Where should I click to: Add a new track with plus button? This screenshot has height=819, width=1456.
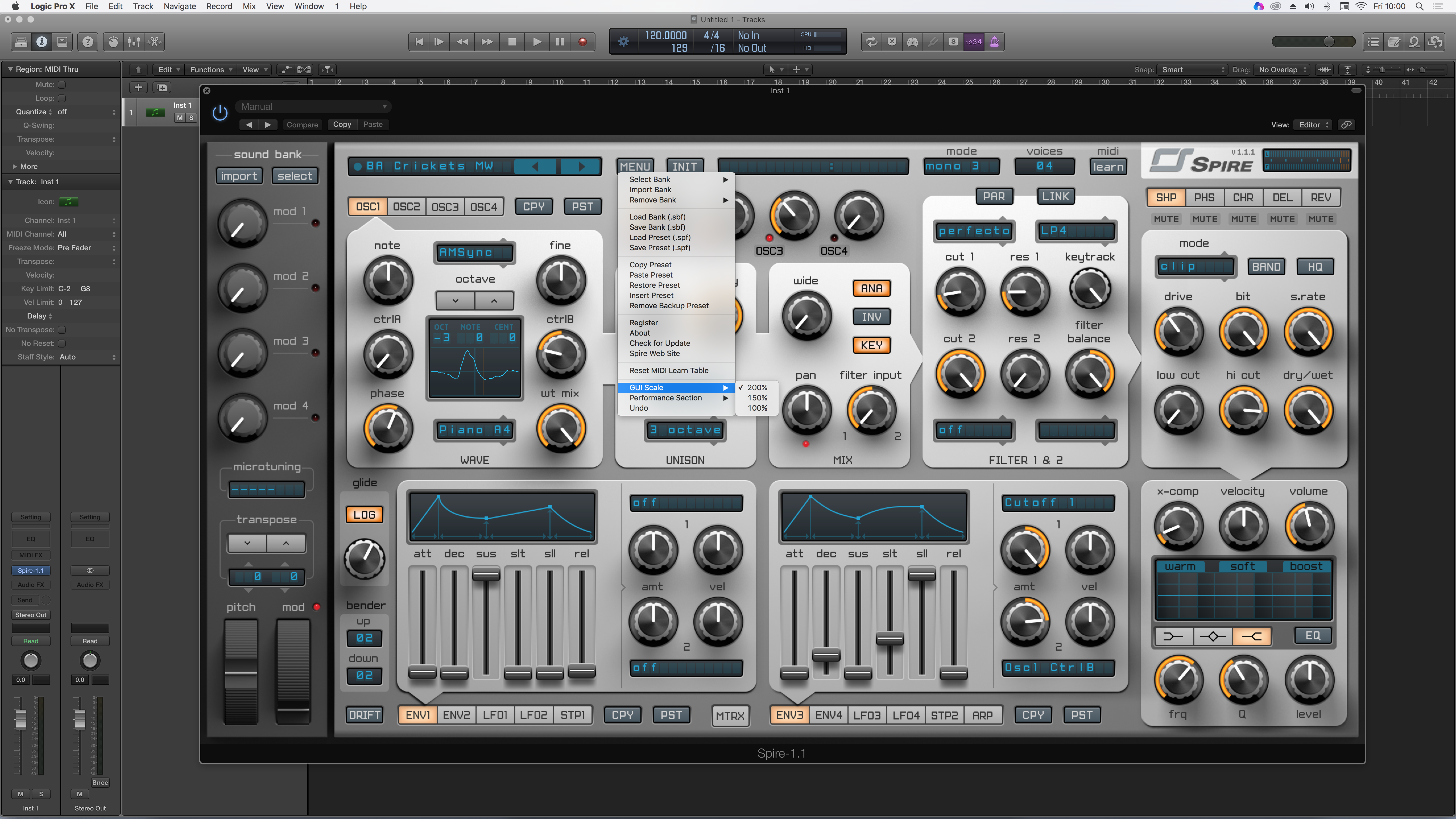point(138,88)
